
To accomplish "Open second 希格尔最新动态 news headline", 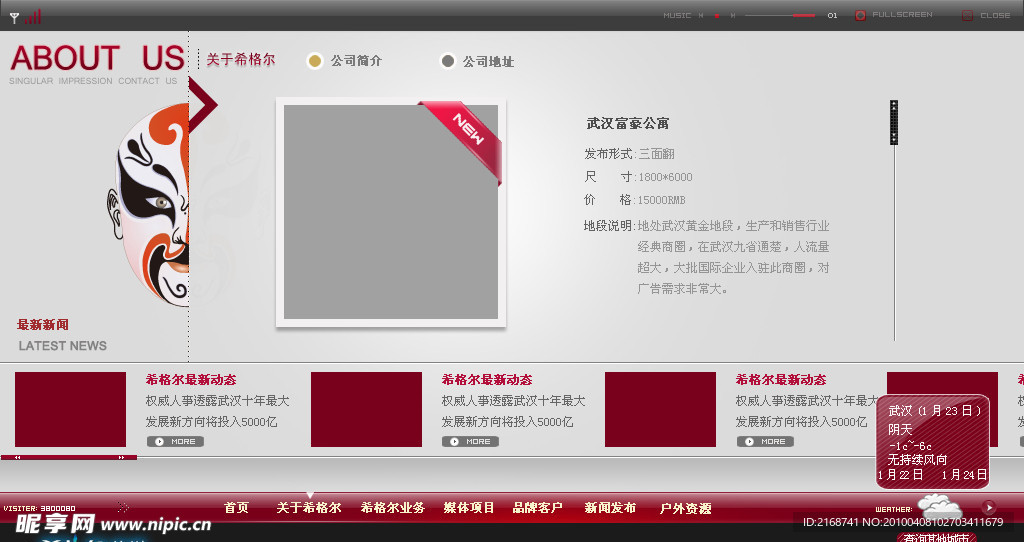I will click(487, 379).
